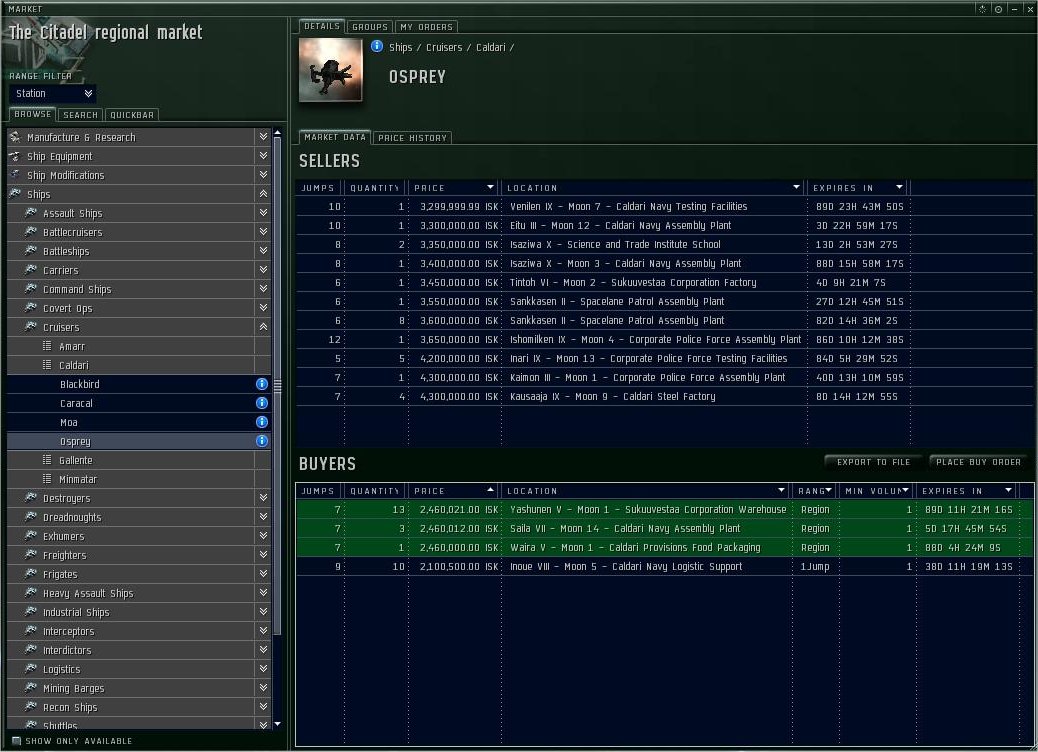Image resolution: width=1038 pixels, height=752 pixels.
Task: Click the Covert Ops group icon
Action: coord(30,308)
